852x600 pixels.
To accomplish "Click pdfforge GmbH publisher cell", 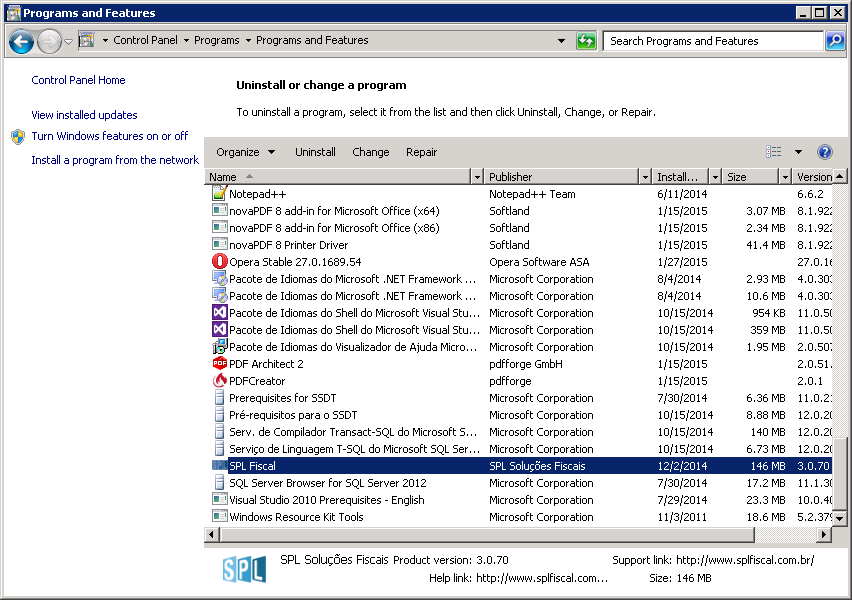I will click(525, 364).
